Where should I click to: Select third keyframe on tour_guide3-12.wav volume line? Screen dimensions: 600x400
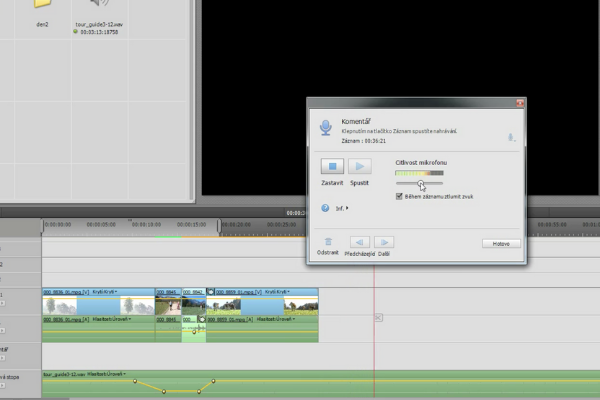coord(199,391)
